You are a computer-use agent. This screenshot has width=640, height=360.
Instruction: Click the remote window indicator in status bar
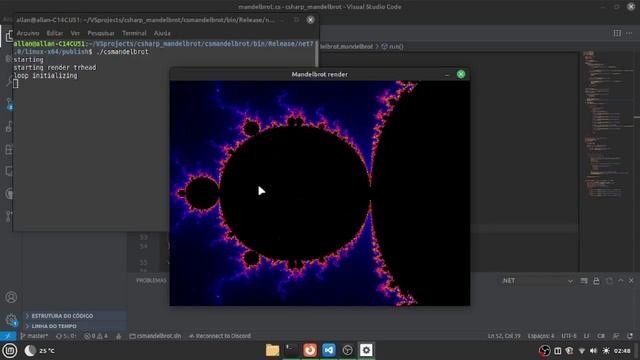point(8,336)
